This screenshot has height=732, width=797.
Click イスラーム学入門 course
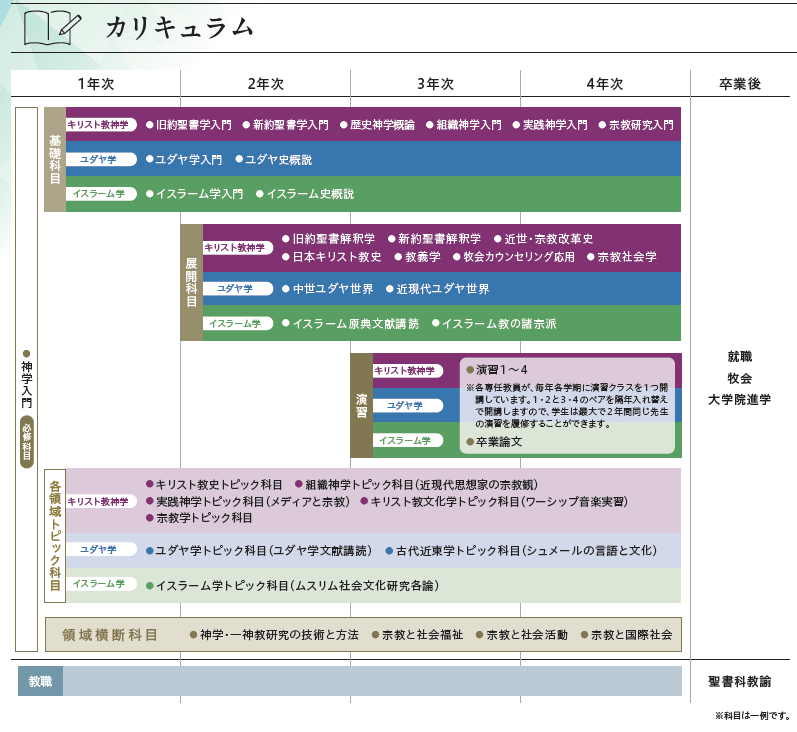[195, 194]
